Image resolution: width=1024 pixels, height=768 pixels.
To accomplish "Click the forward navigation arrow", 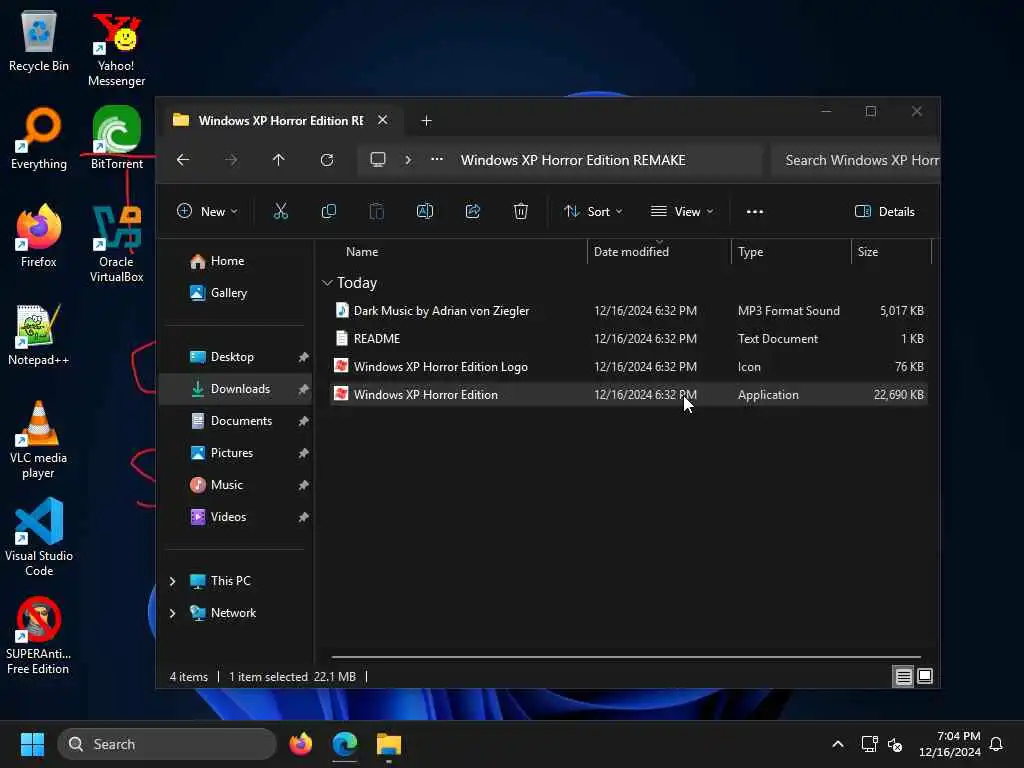I will pos(231,160).
